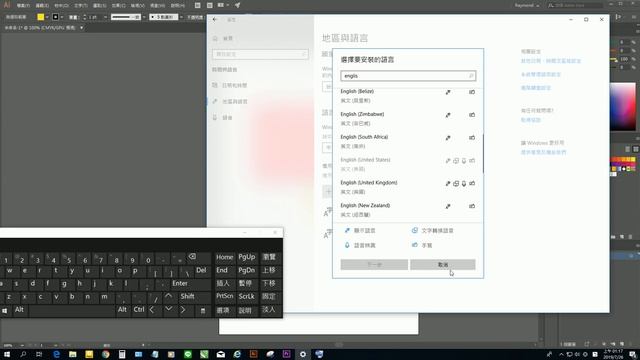Click the Settings sidebar search box

[x=260, y=54]
